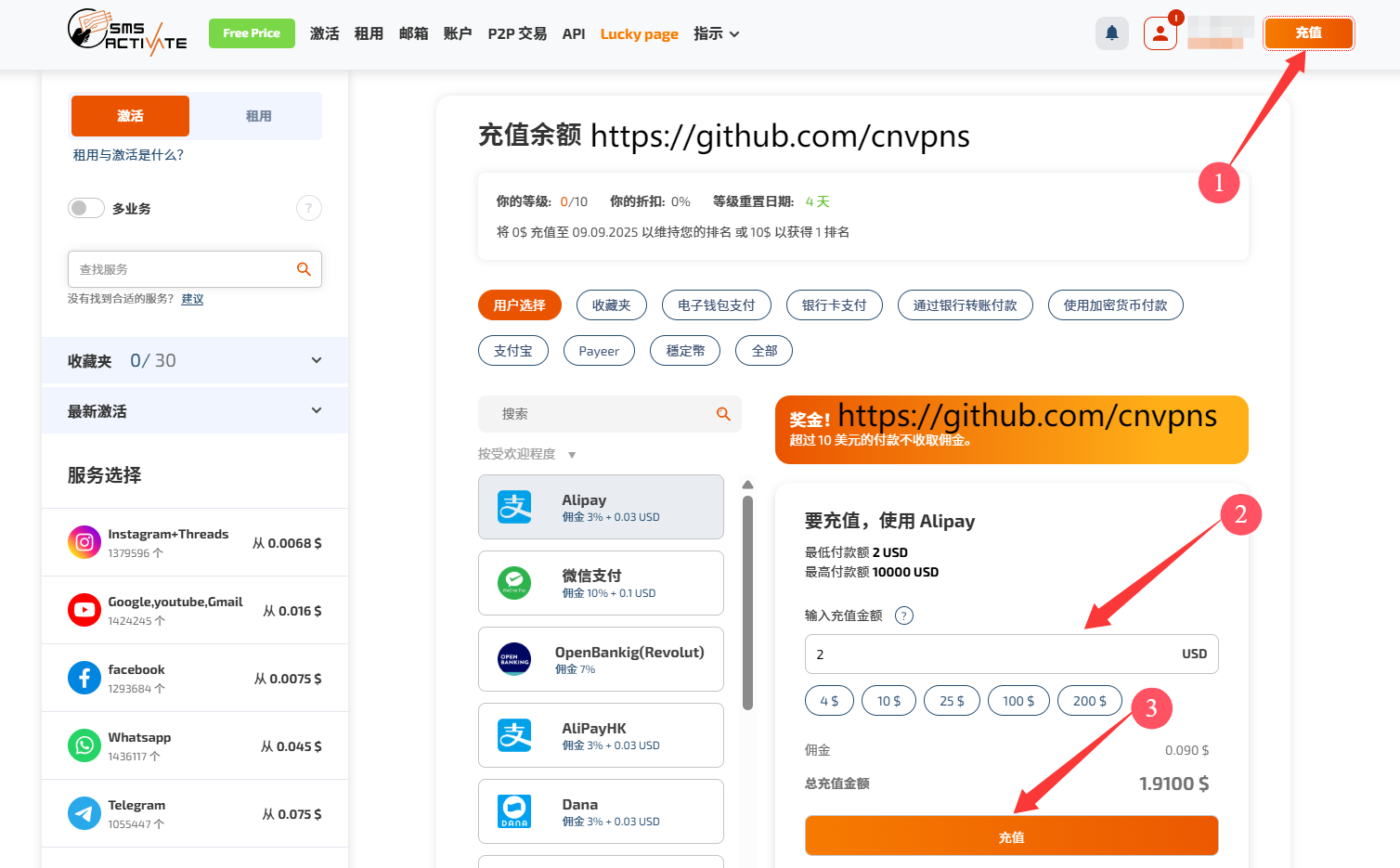Select the Alipay logo icon
The width and height of the screenshot is (1400, 868).
pos(514,507)
